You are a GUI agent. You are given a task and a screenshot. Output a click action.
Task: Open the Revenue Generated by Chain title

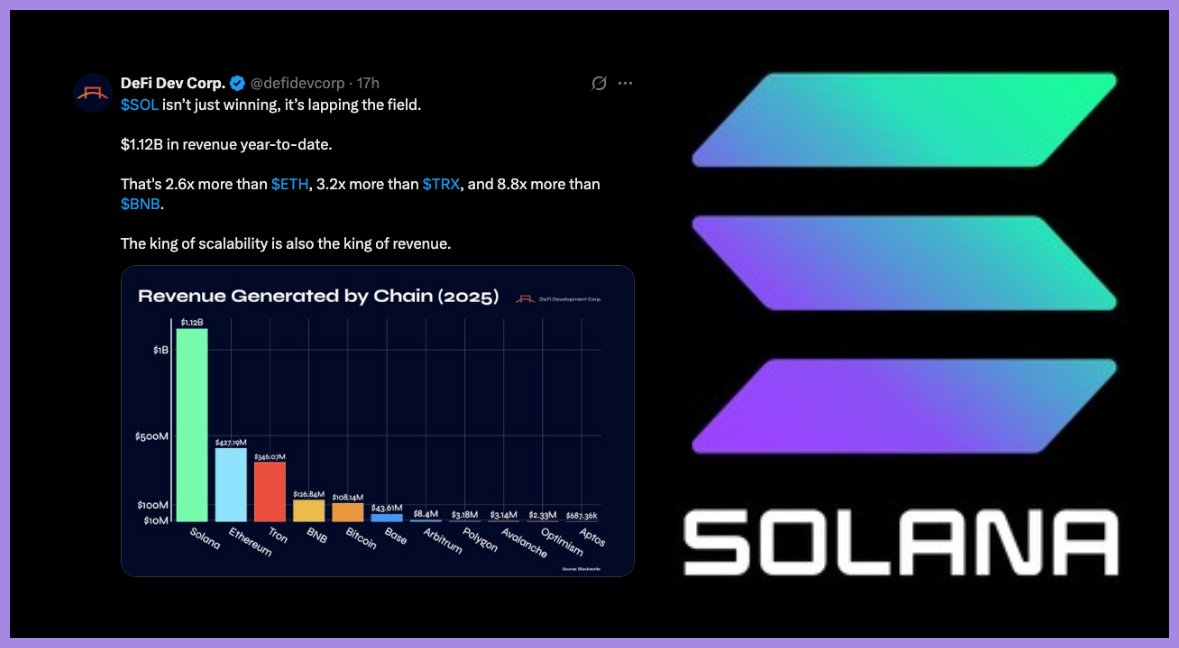point(318,295)
